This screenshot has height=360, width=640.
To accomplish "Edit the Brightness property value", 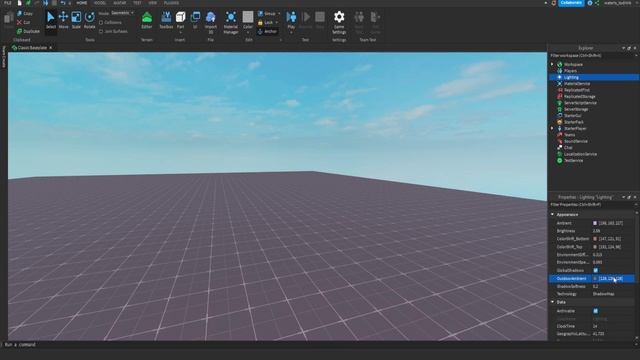I will pos(612,231).
